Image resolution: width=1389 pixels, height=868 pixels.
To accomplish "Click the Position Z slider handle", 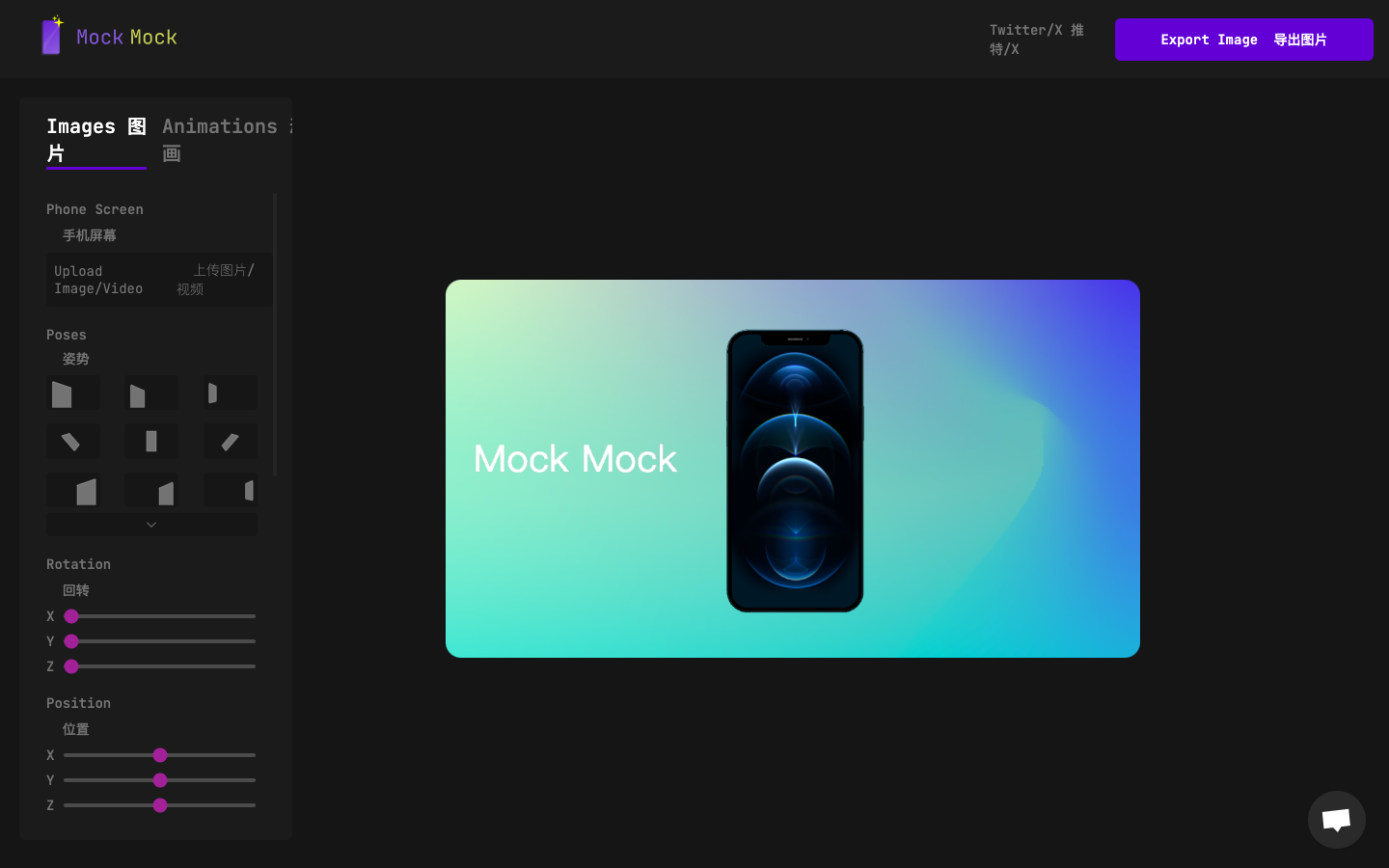I will click(x=160, y=804).
